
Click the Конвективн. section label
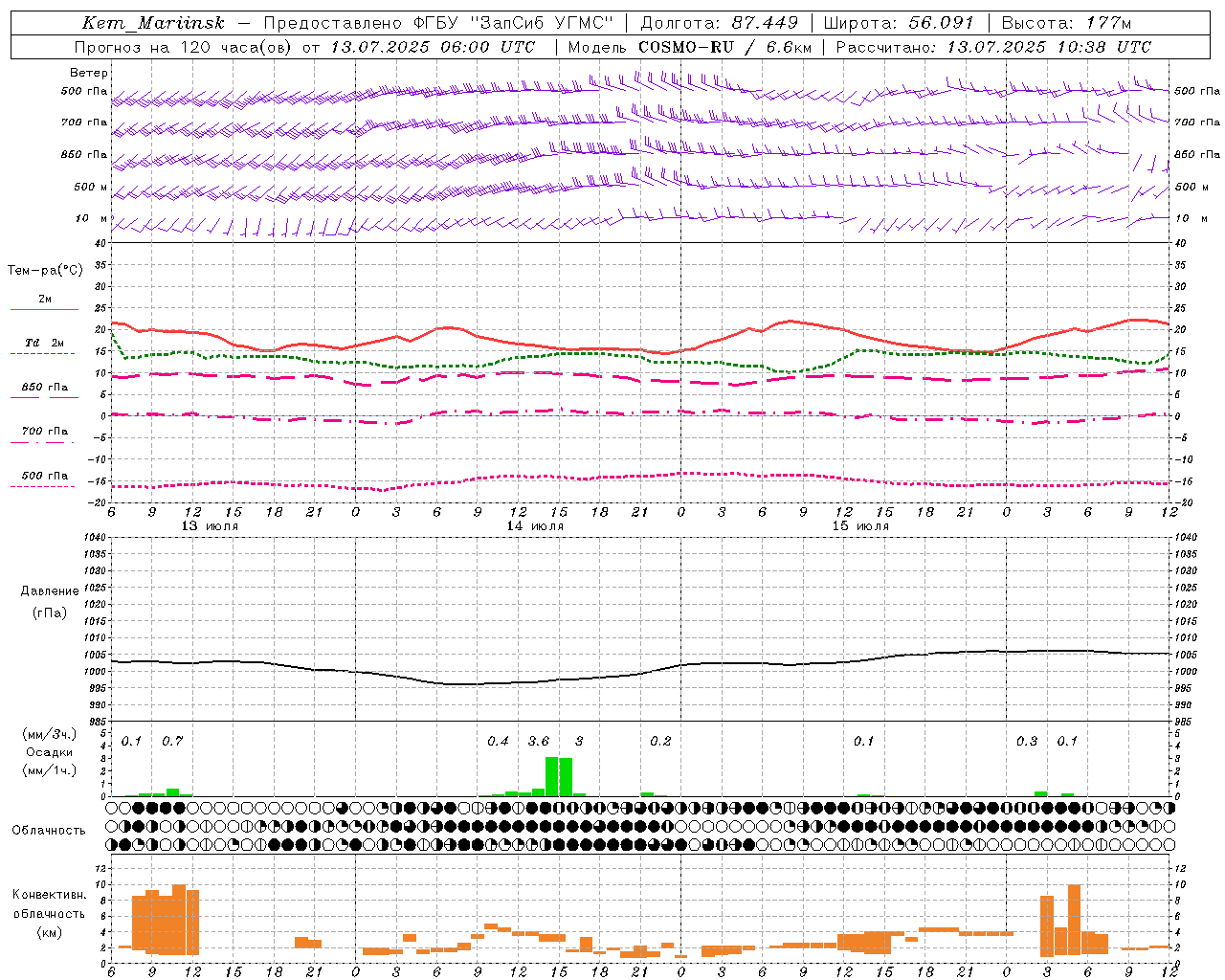coord(49,895)
